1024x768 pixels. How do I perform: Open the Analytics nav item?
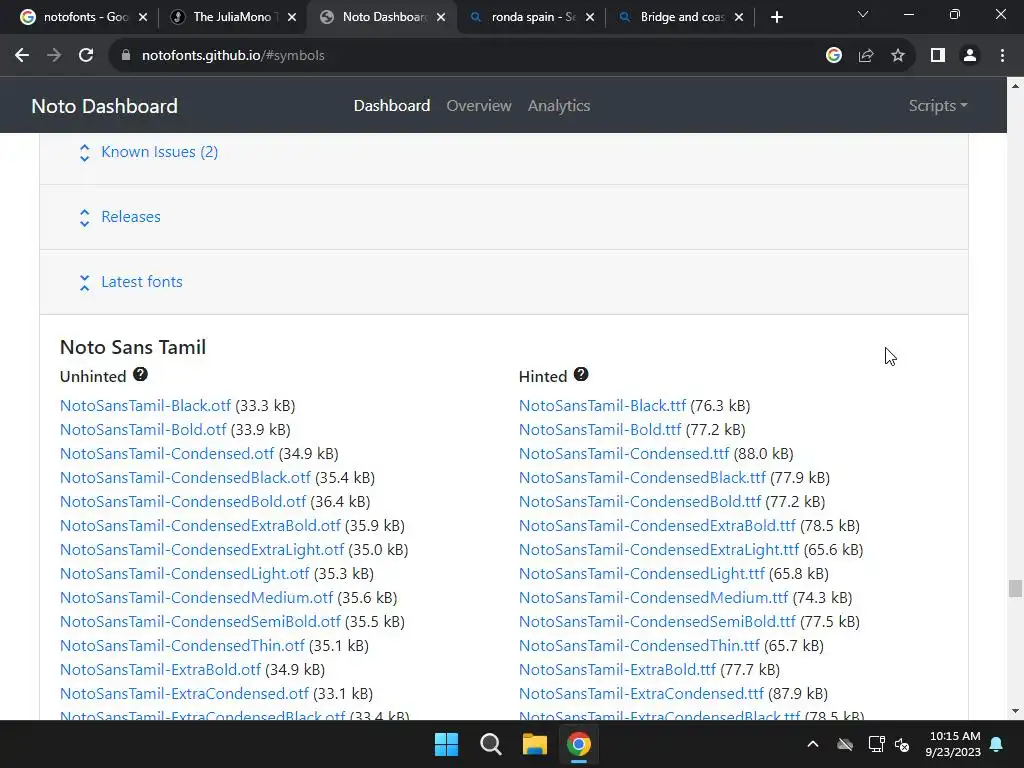pyautogui.click(x=559, y=106)
